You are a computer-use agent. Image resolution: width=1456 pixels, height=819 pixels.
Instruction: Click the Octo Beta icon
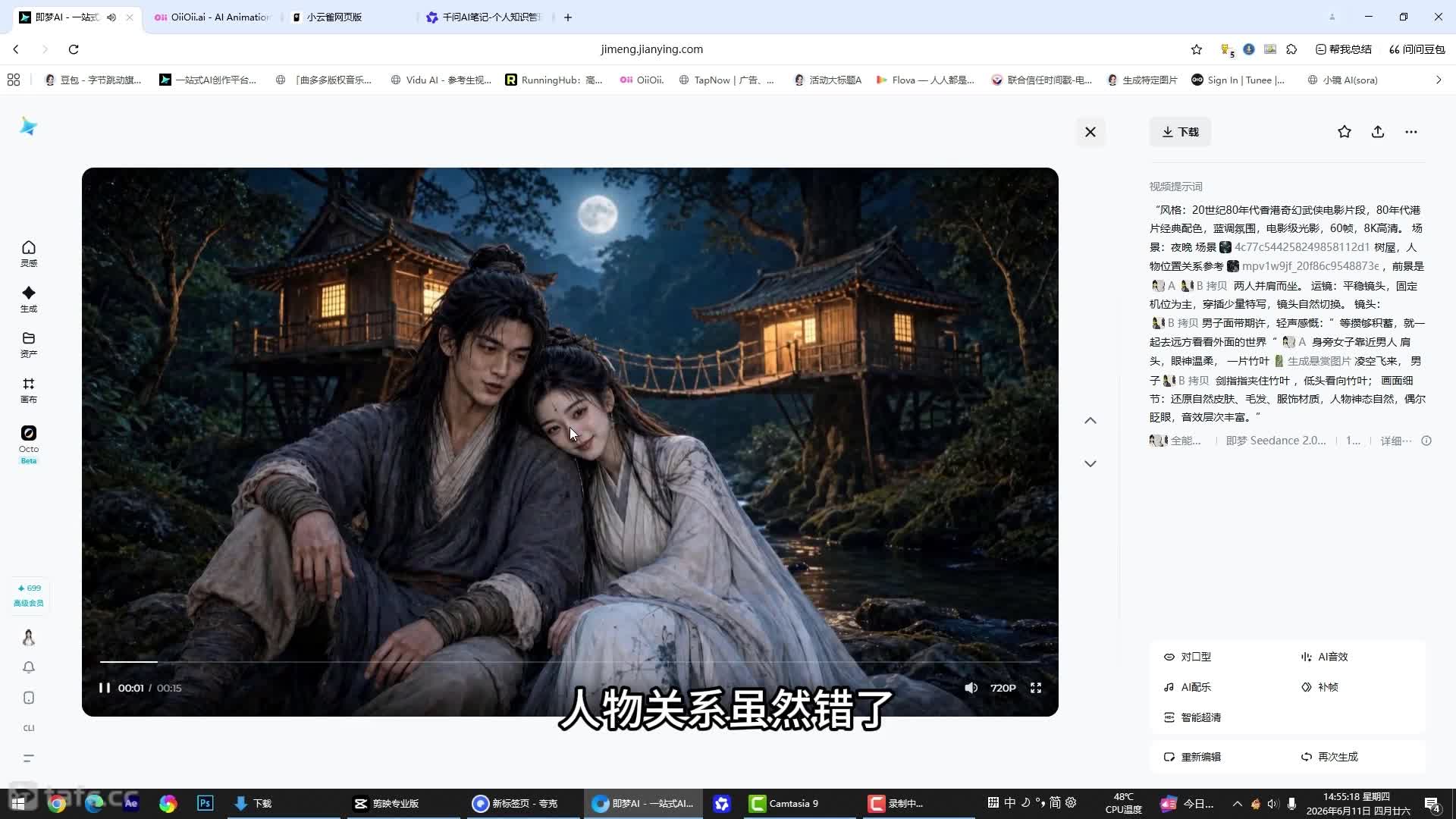(x=29, y=444)
